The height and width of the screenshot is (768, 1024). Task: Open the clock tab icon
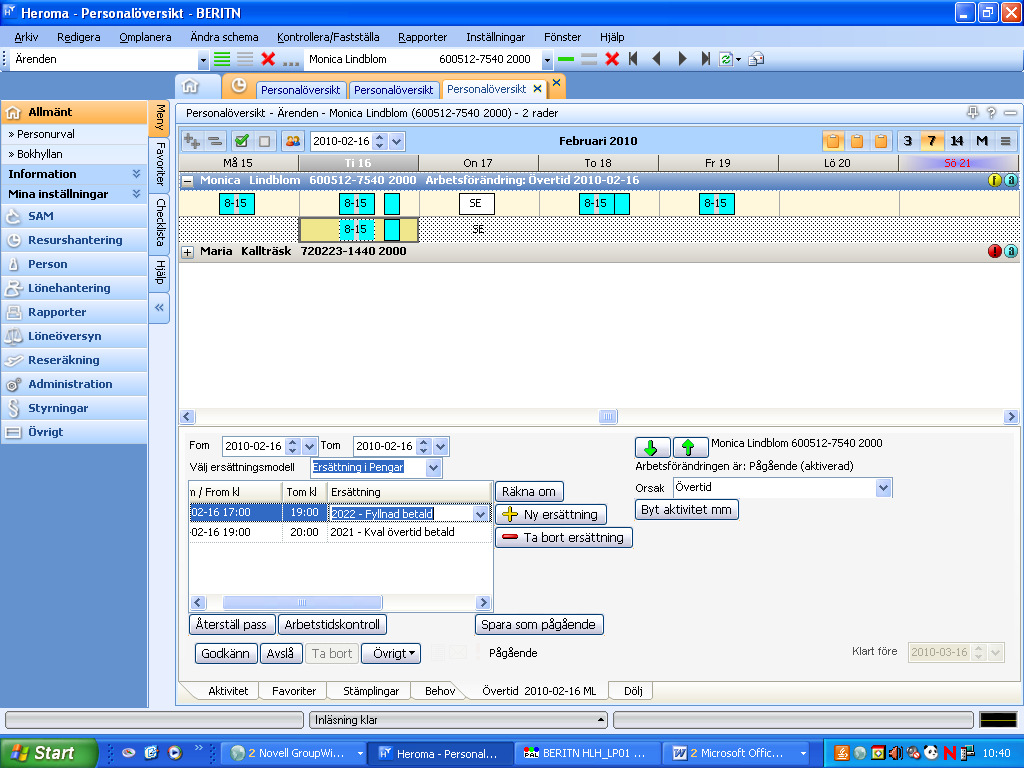tap(239, 86)
